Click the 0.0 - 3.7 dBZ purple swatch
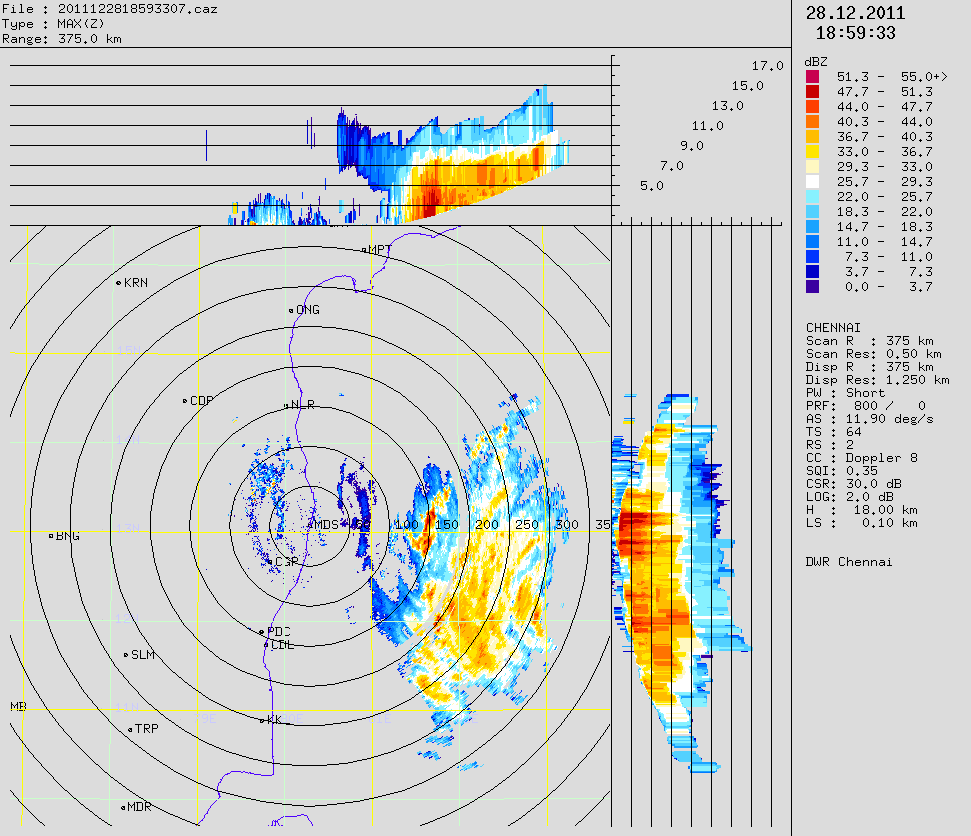Screen dimensions: 971x836 (812, 287)
